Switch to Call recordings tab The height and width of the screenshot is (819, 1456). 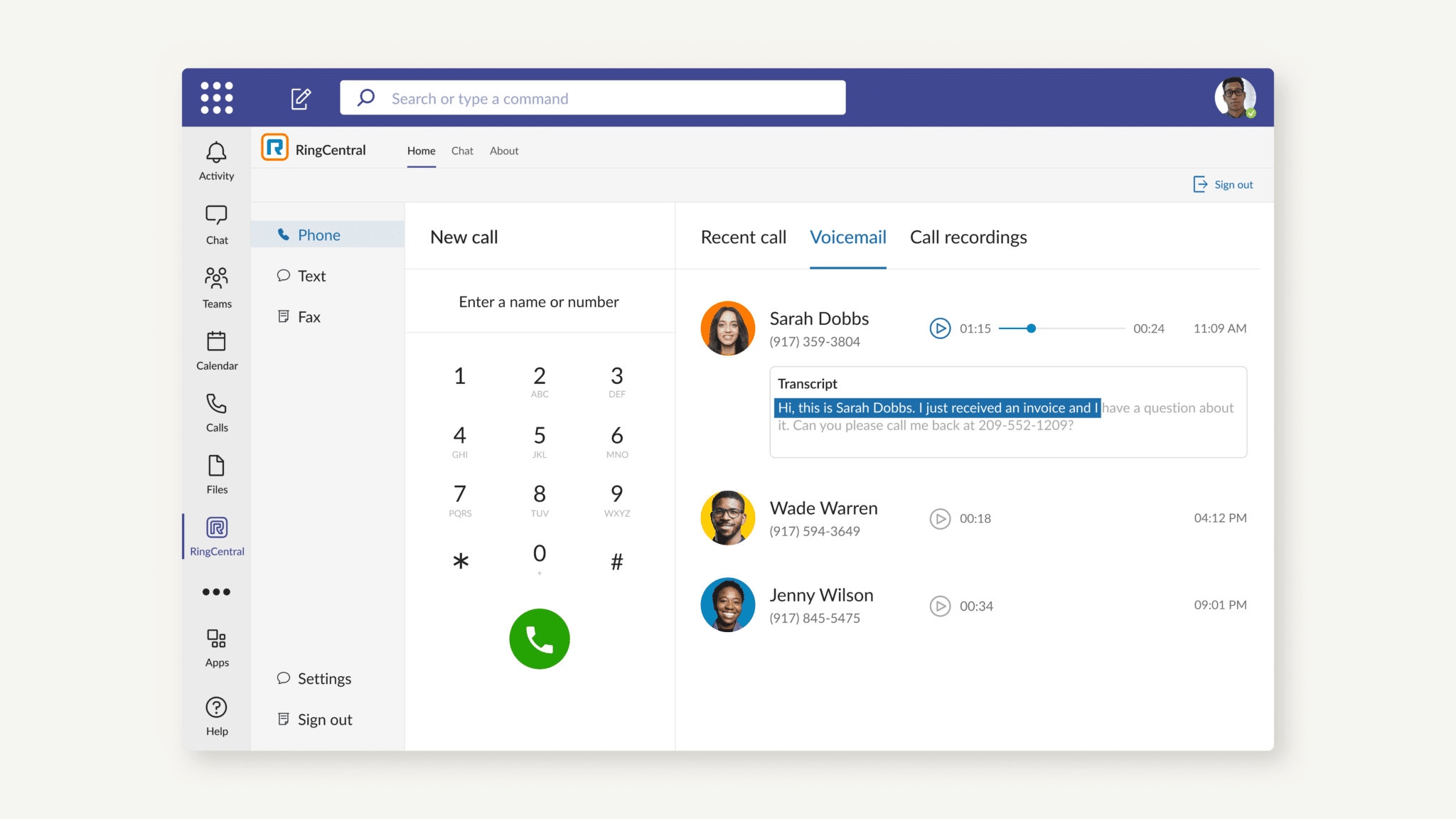click(x=967, y=237)
